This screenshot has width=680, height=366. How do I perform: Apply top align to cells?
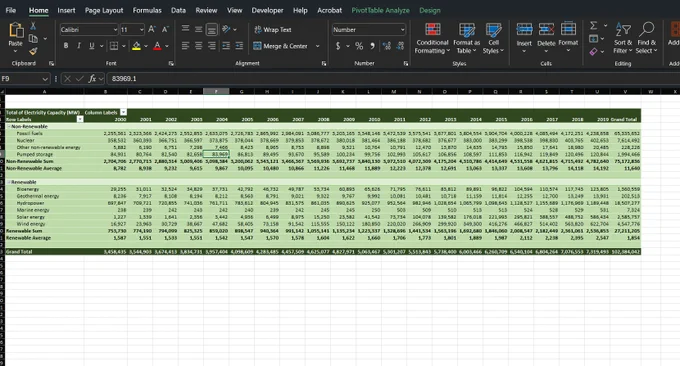pos(185,29)
